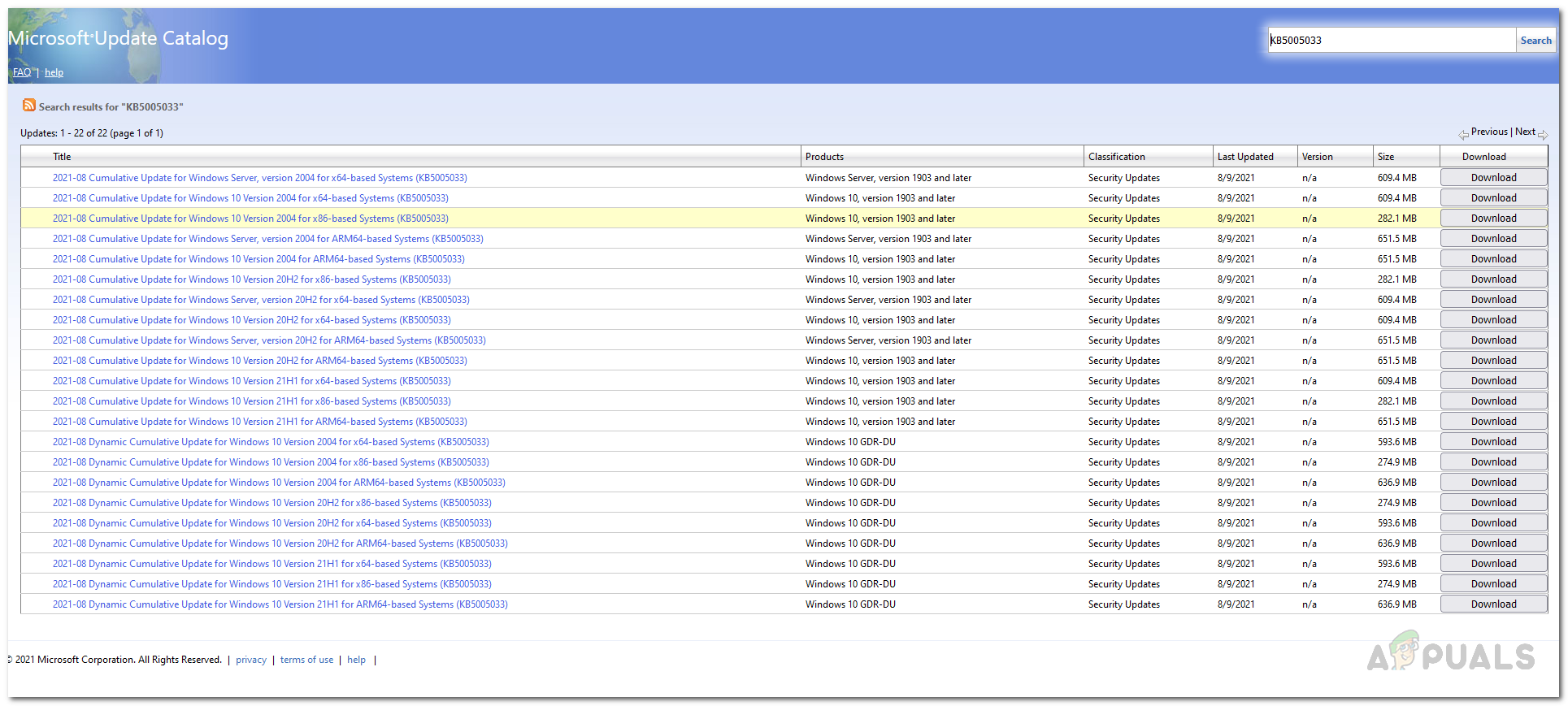Viewport: 1568px width, 706px height.
Task: Click the RSS feed icon beside search results
Action: [x=29, y=106]
